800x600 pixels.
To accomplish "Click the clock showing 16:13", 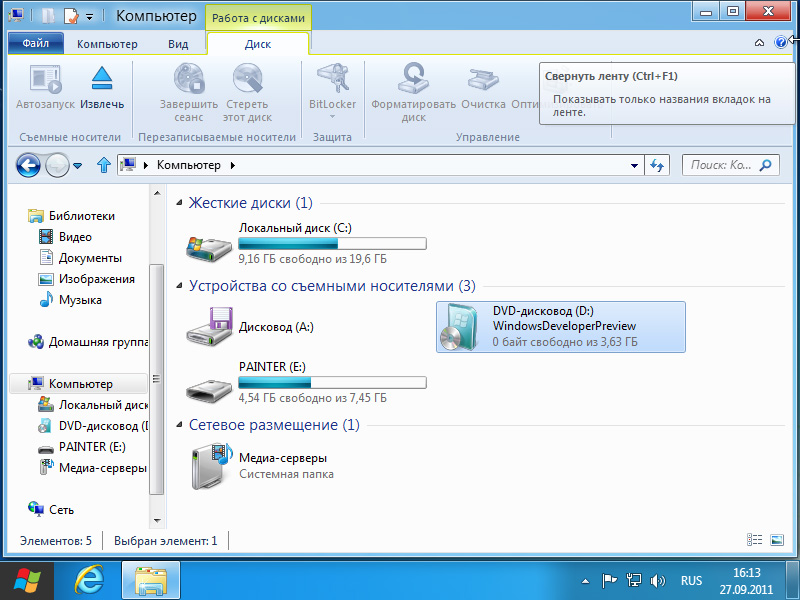I will pos(746,572).
